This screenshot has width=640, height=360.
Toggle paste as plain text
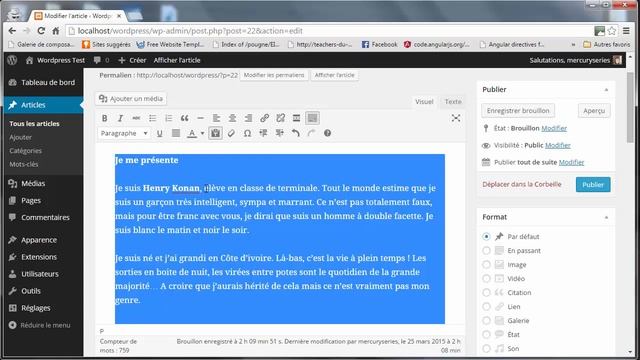tap(216, 133)
